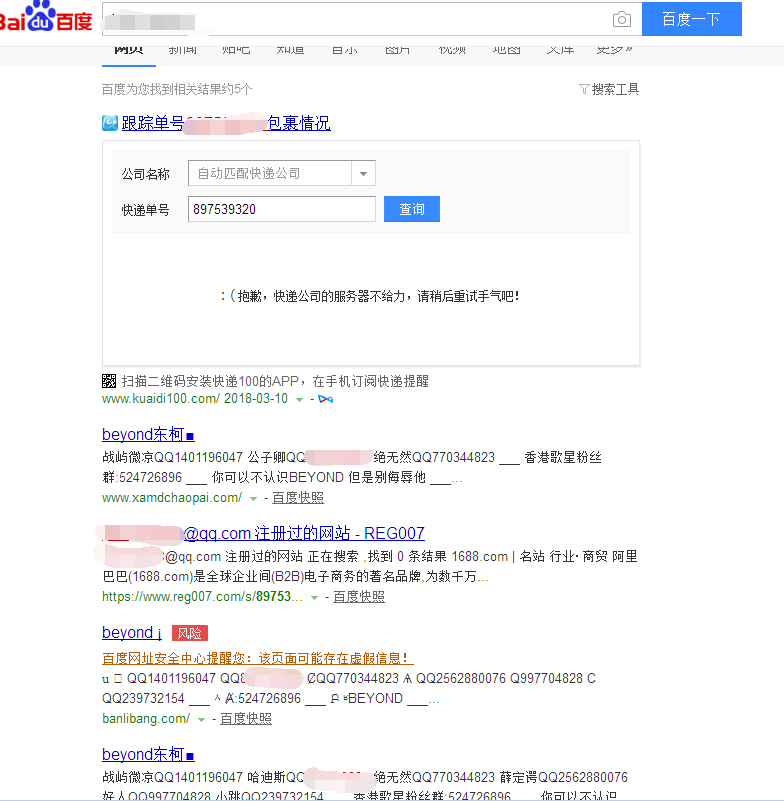This screenshot has width=784, height=801.
Task: Focus the Baidu search input box
Action: (x=371, y=19)
